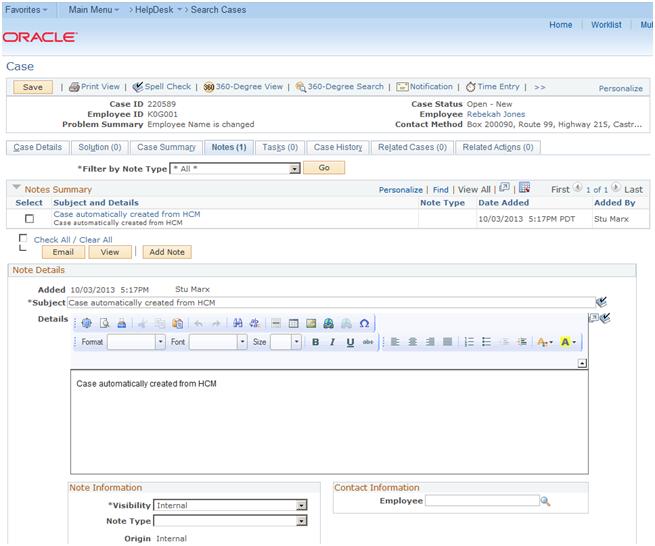Open the Size dropdown in editor
Viewport: 655px width, 546px height.
point(296,342)
